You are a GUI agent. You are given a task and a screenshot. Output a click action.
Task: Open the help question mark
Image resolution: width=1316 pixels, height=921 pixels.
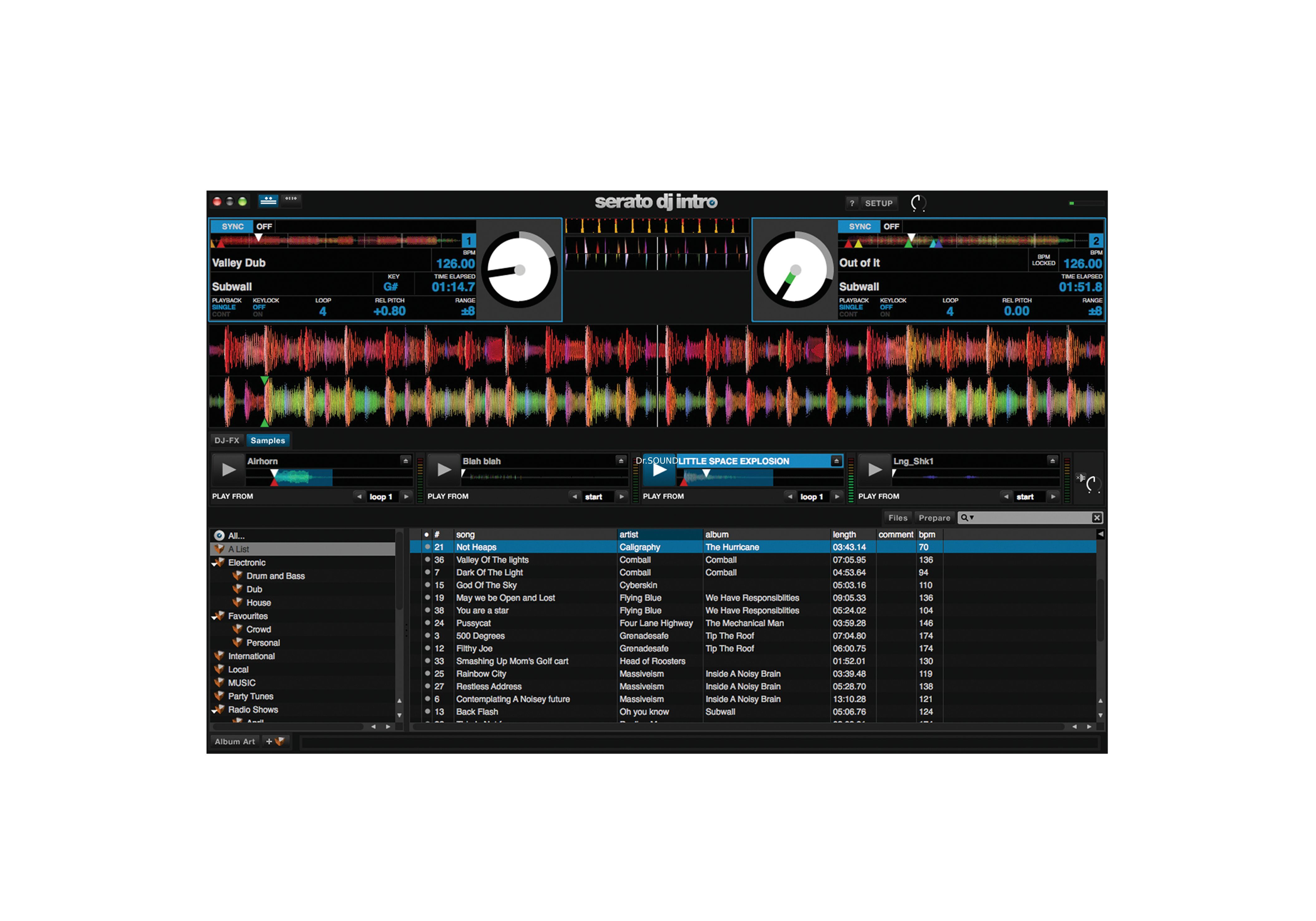point(852,203)
